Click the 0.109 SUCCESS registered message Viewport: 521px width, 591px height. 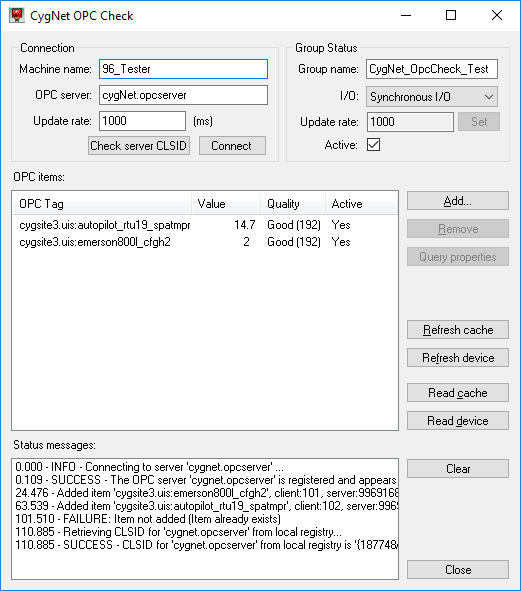click(206, 480)
